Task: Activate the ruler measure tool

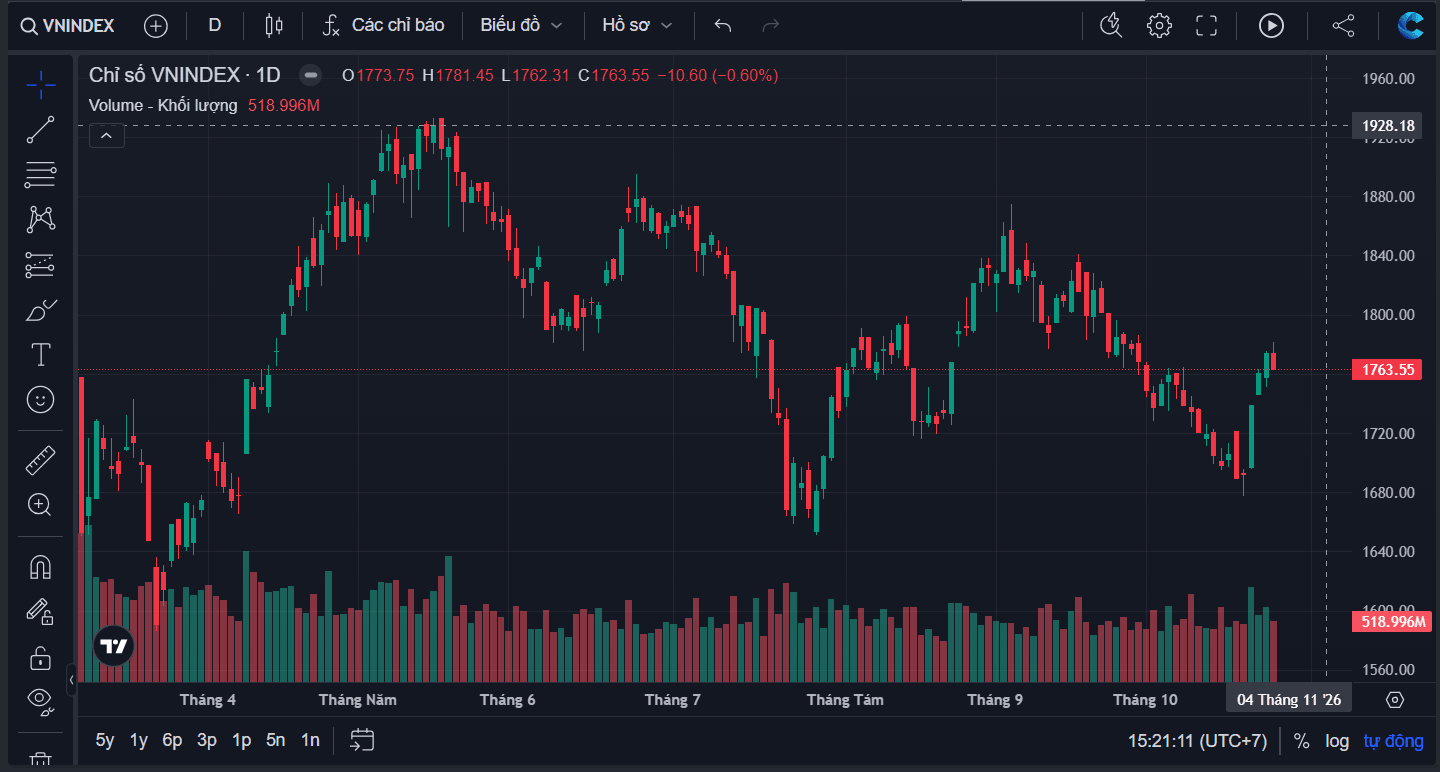Action: pyautogui.click(x=40, y=460)
